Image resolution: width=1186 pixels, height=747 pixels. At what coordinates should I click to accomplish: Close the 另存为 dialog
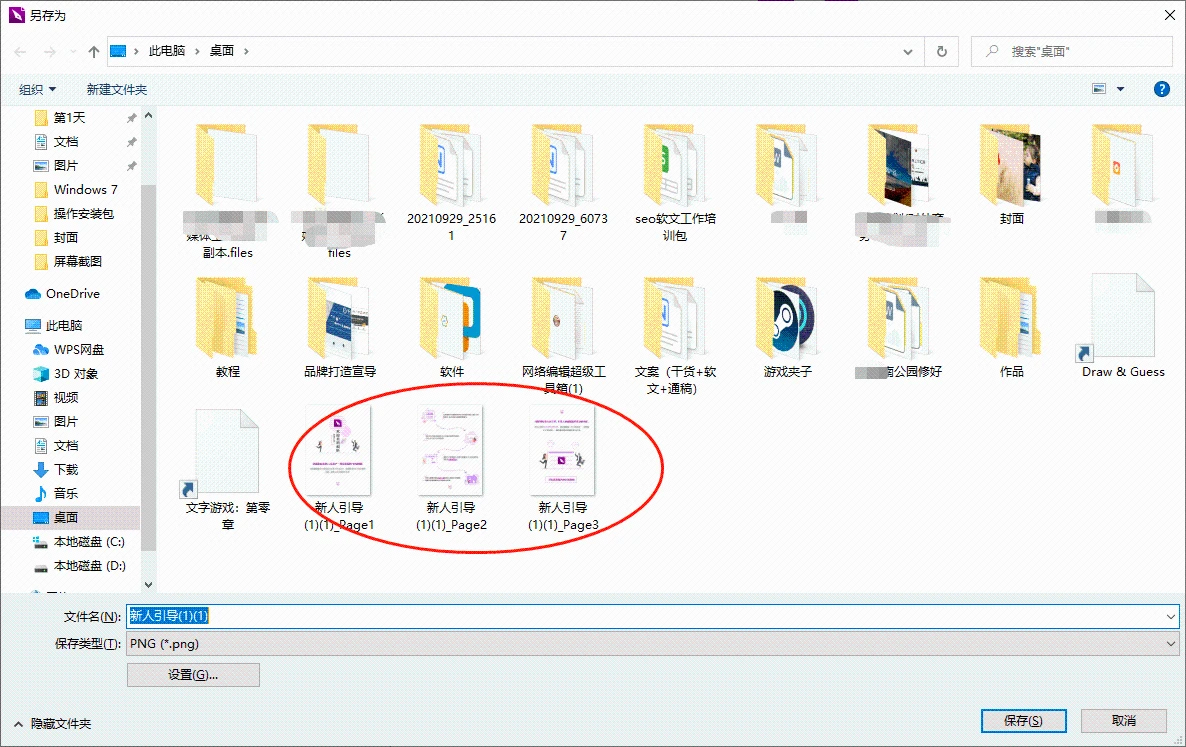click(x=1169, y=14)
